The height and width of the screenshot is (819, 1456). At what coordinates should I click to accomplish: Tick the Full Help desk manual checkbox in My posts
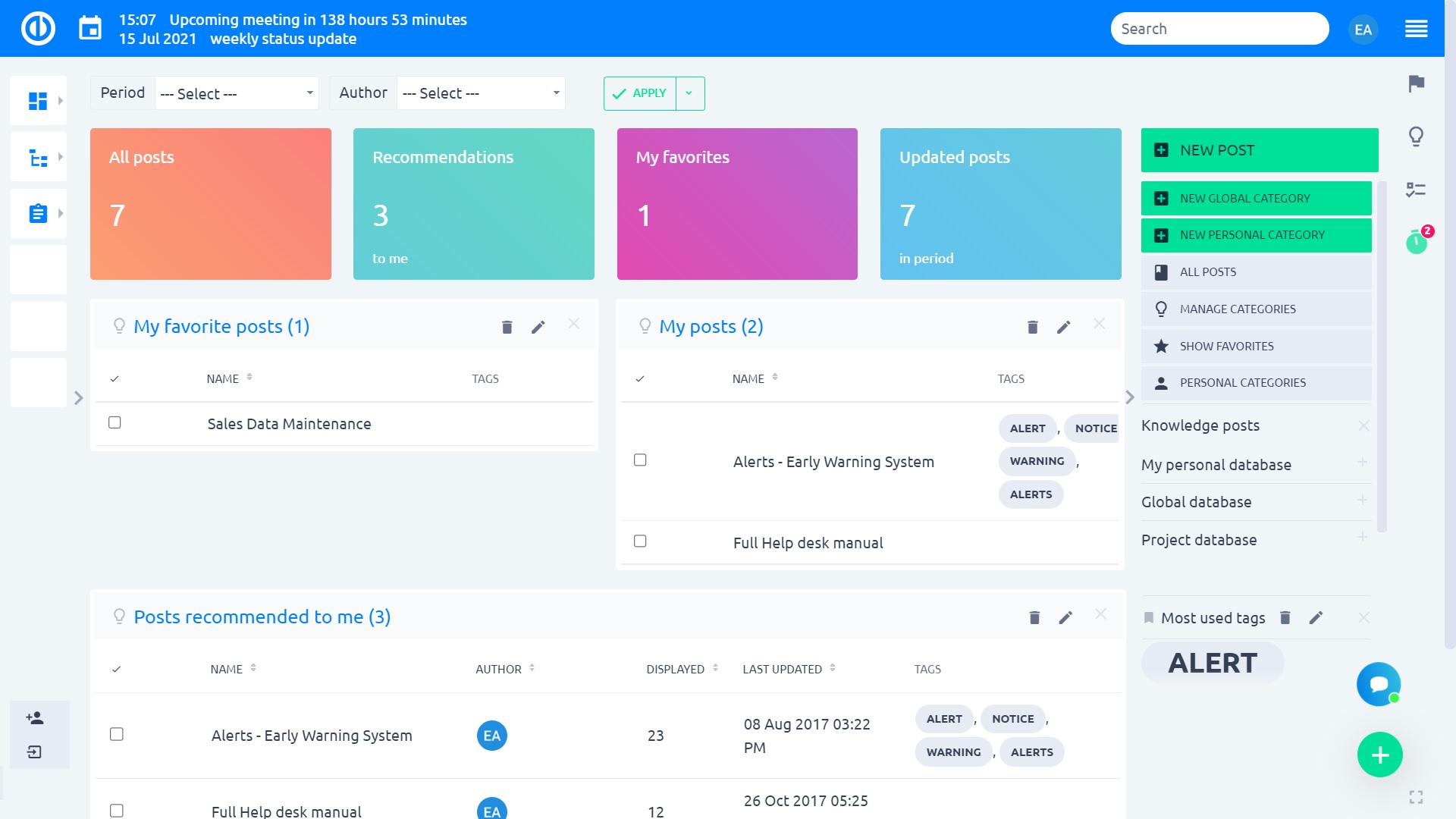[x=640, y=541]
